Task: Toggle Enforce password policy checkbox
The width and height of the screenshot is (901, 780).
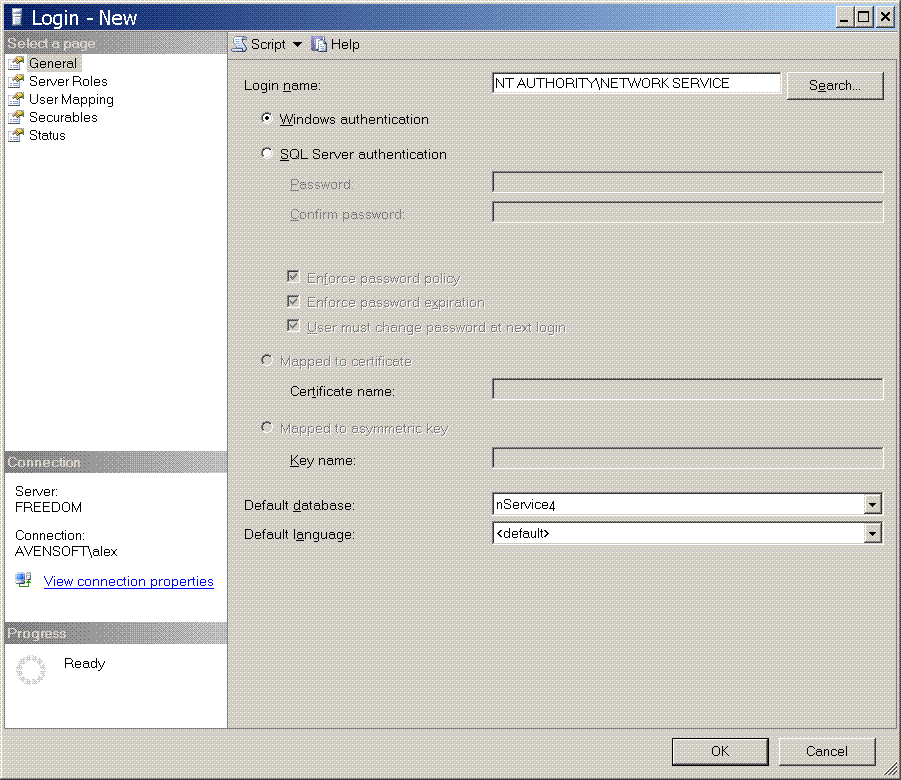Action: tap(293, 276)
